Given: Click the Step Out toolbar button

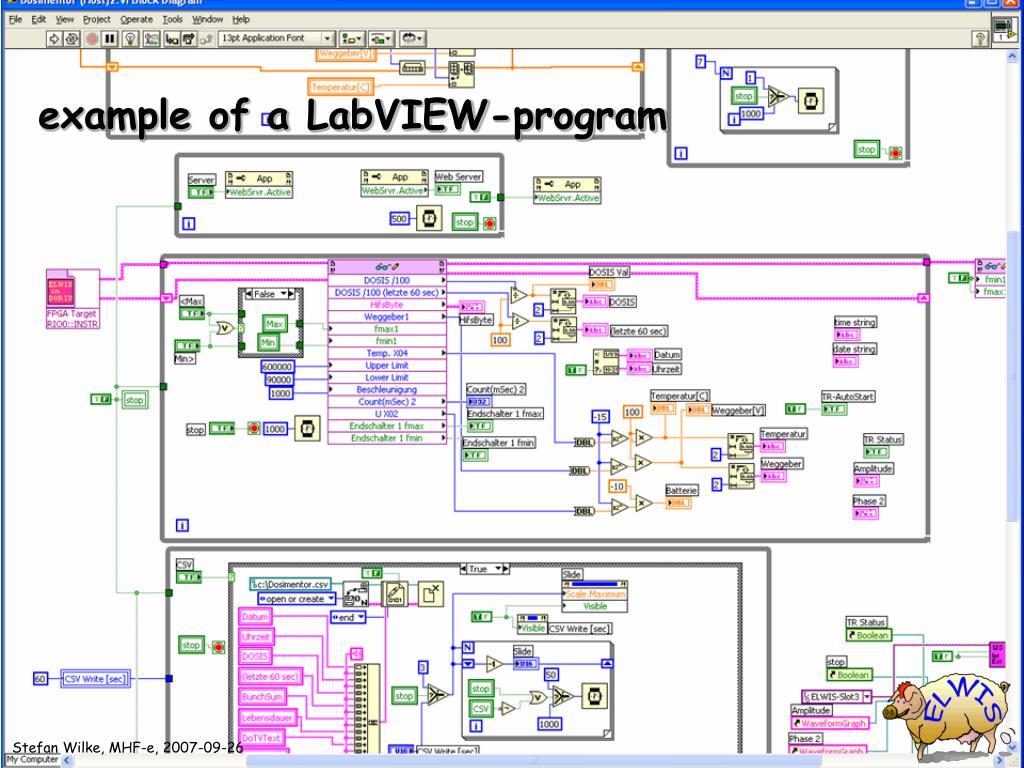Looking at the screenshot, I should pos(206,39).
